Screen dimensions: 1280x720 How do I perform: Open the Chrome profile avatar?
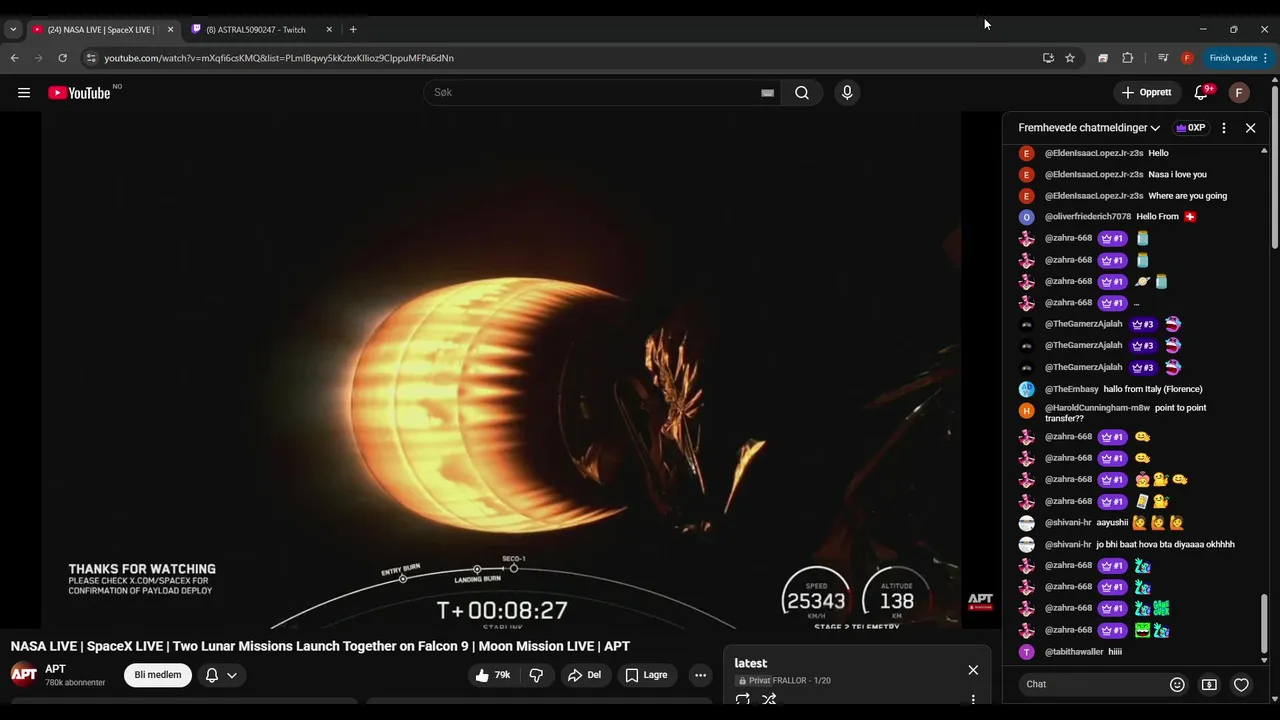click(1187, 58)
